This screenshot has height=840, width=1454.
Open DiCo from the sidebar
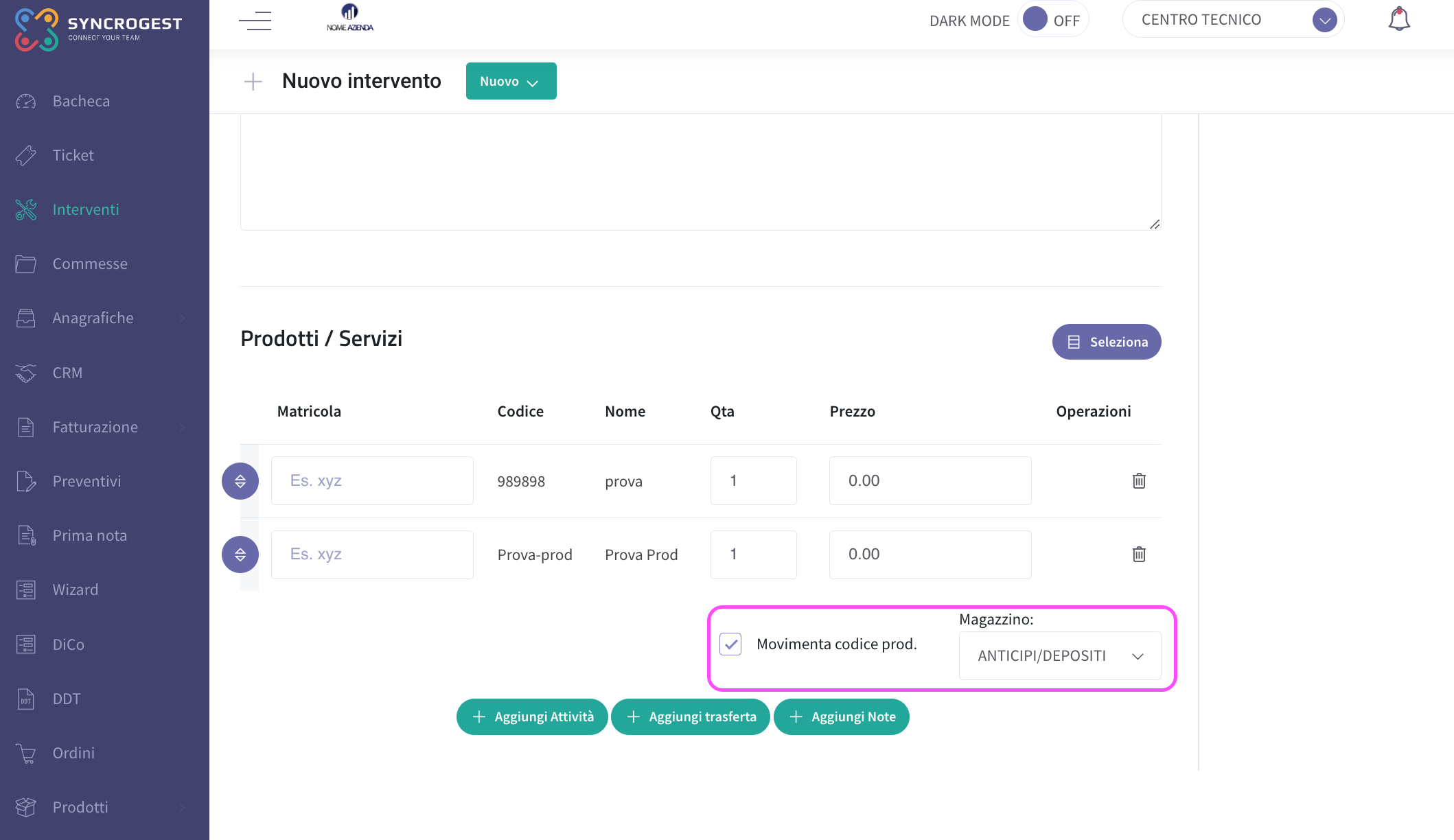point(69,644)
